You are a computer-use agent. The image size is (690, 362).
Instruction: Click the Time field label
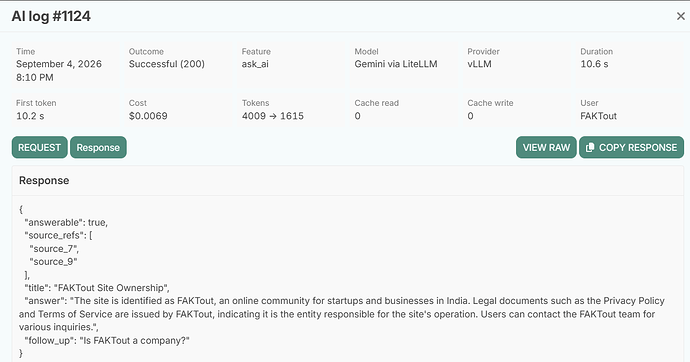(26, 51)
